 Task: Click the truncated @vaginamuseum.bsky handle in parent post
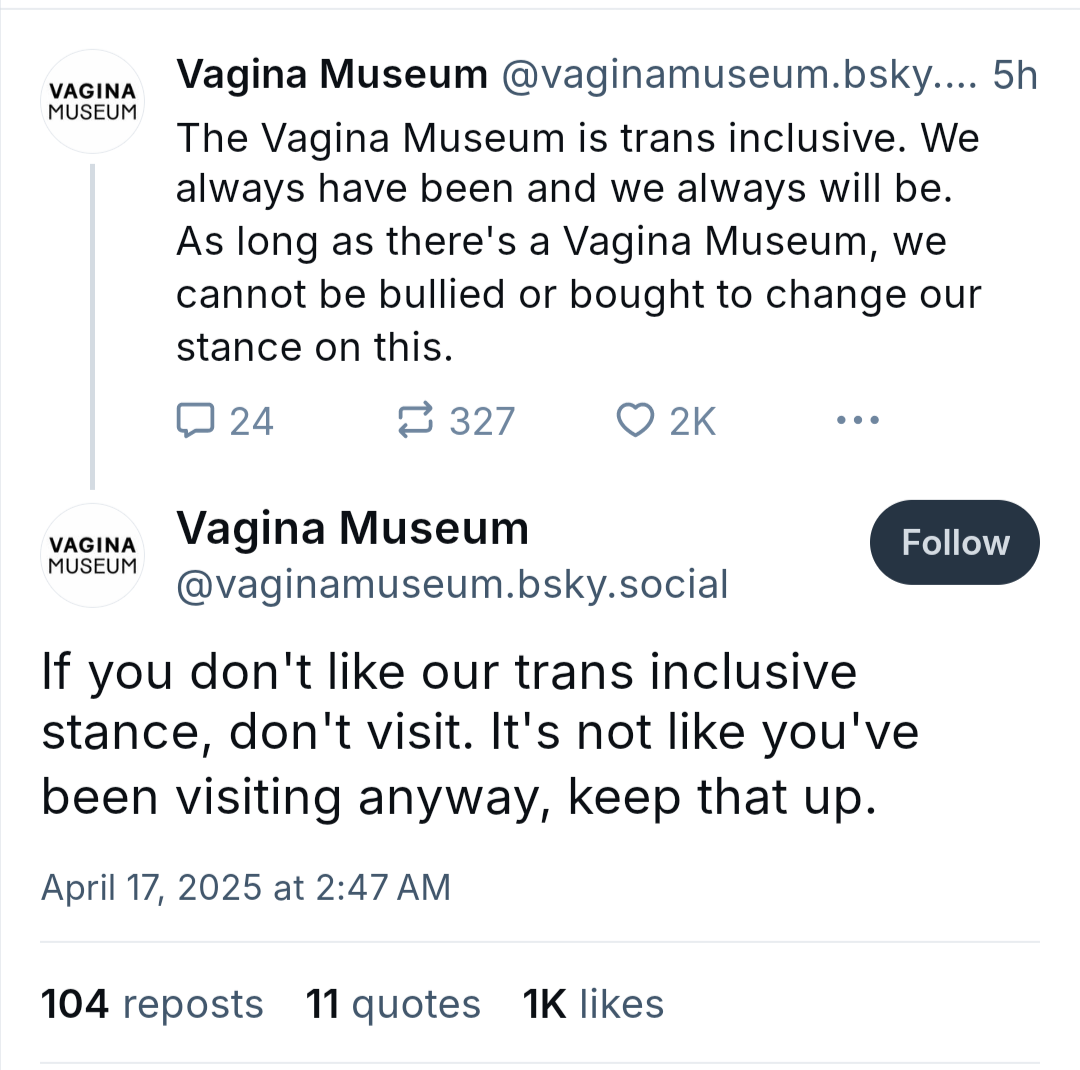click(x=739, y=75)
